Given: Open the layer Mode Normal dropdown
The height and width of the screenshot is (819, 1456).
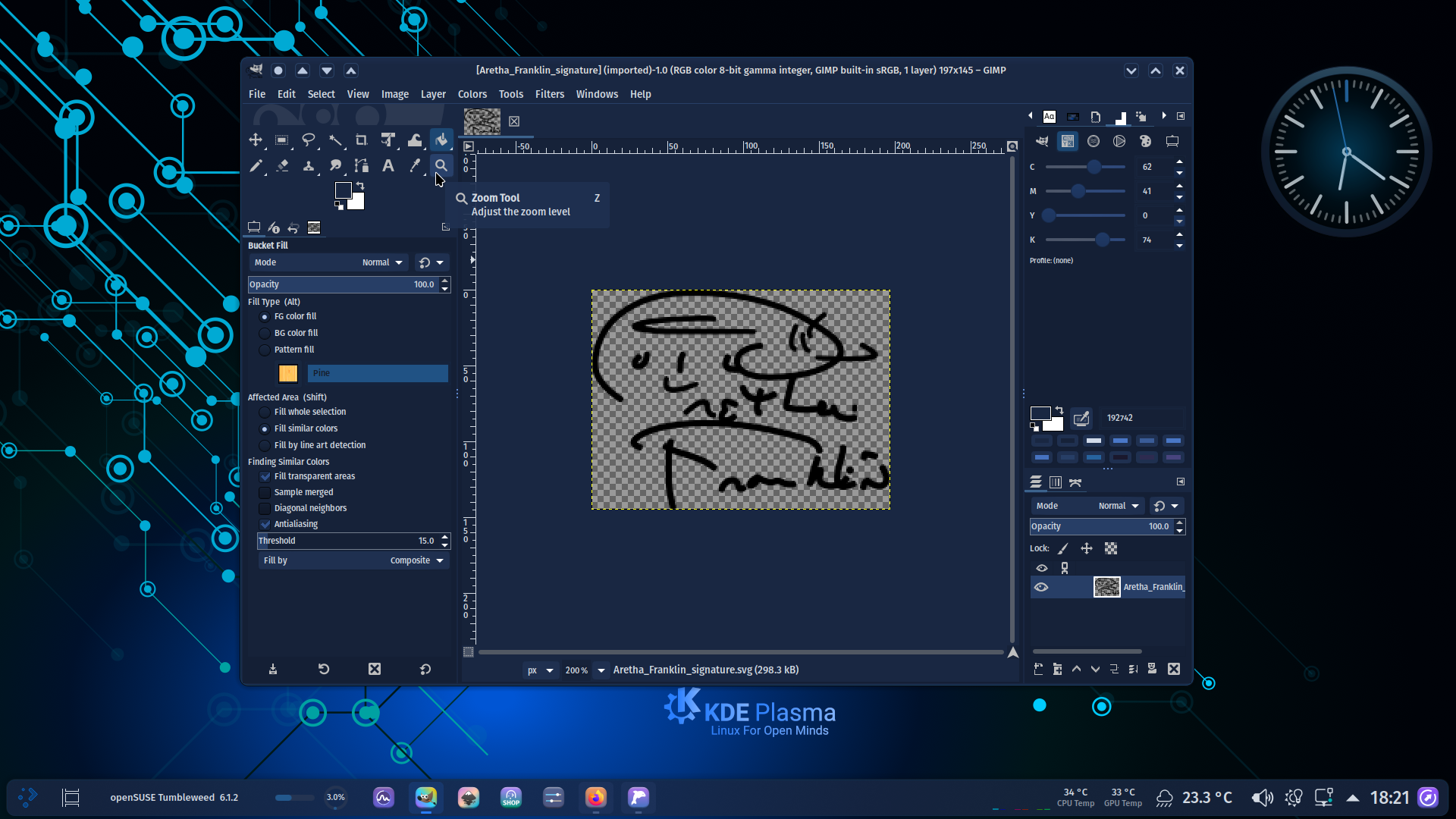Looking at the screenshot, I should (x=1087, y=506).
